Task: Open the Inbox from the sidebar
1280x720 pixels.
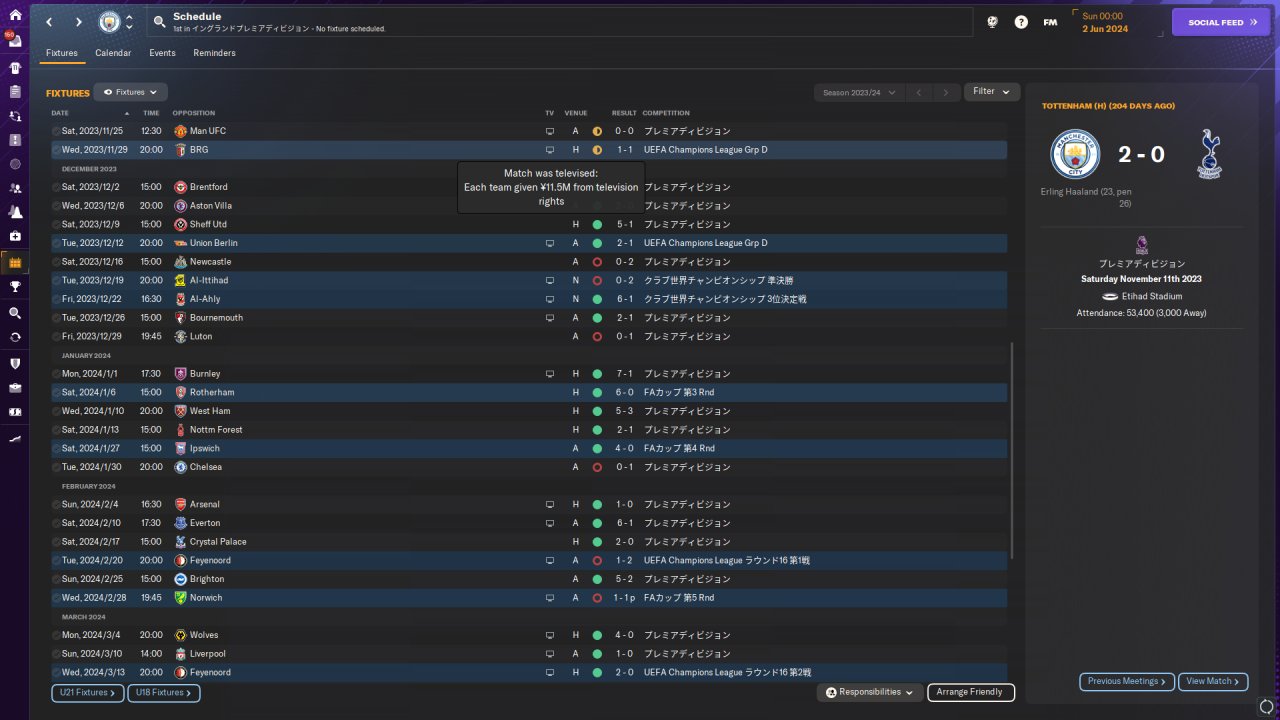Action: 15,41
